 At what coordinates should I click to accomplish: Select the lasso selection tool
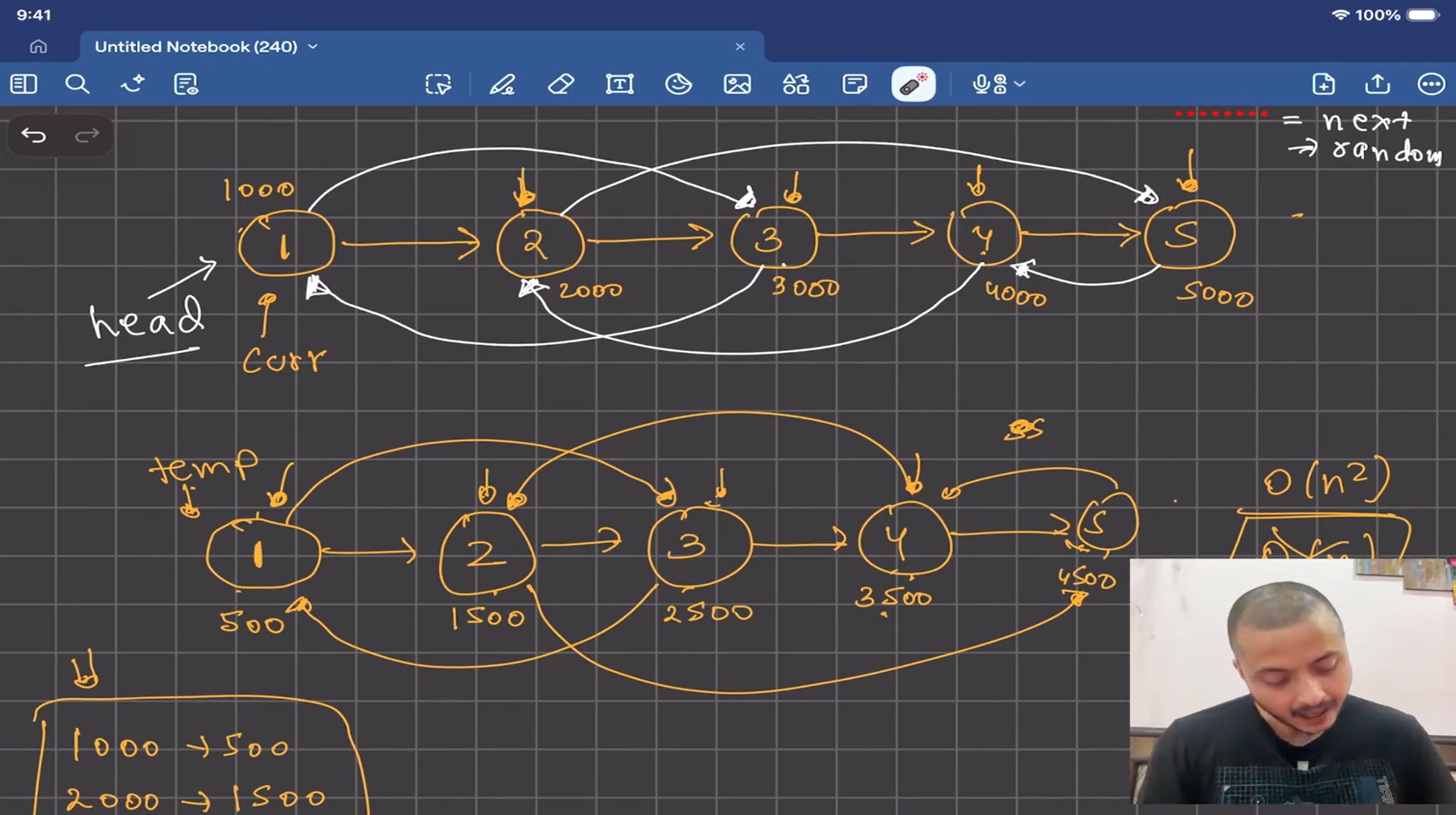[438, 84]
